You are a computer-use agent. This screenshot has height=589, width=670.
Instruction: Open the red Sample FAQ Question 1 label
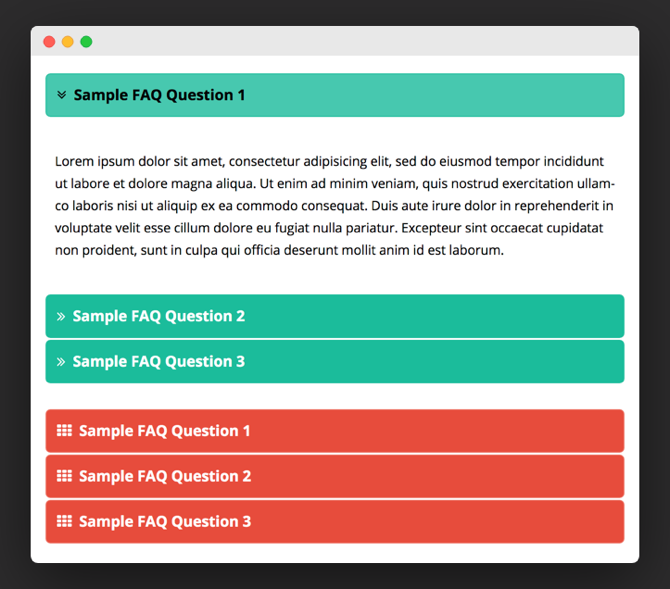[165, 431]
